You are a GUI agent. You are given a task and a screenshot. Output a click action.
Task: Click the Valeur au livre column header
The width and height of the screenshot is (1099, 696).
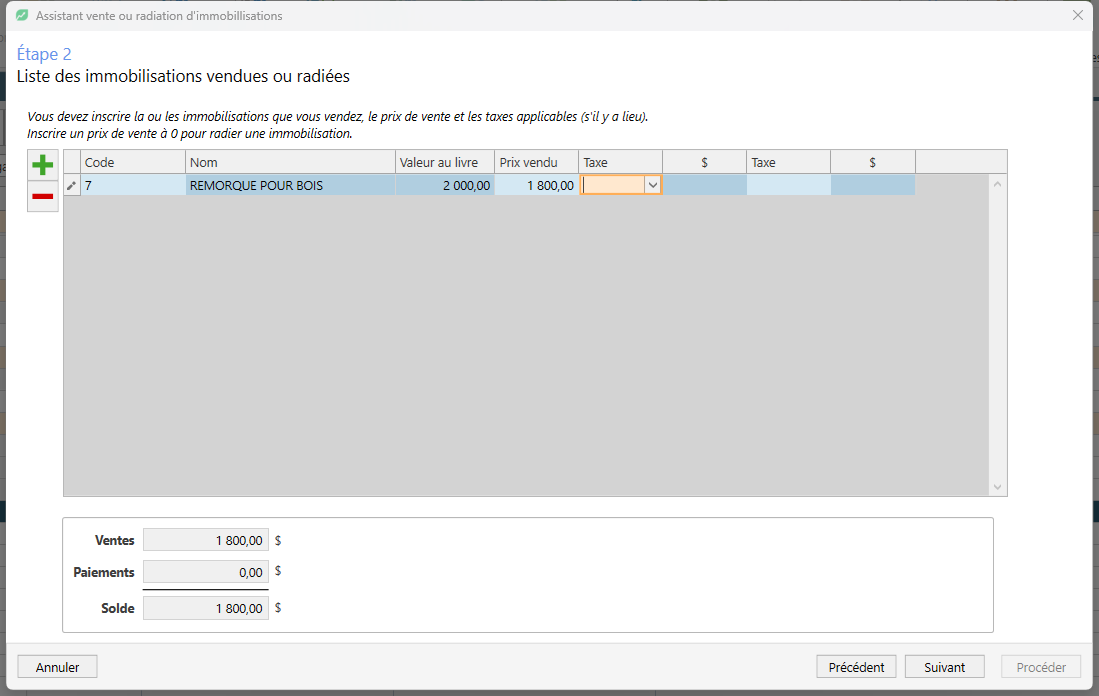click(444, 163)
